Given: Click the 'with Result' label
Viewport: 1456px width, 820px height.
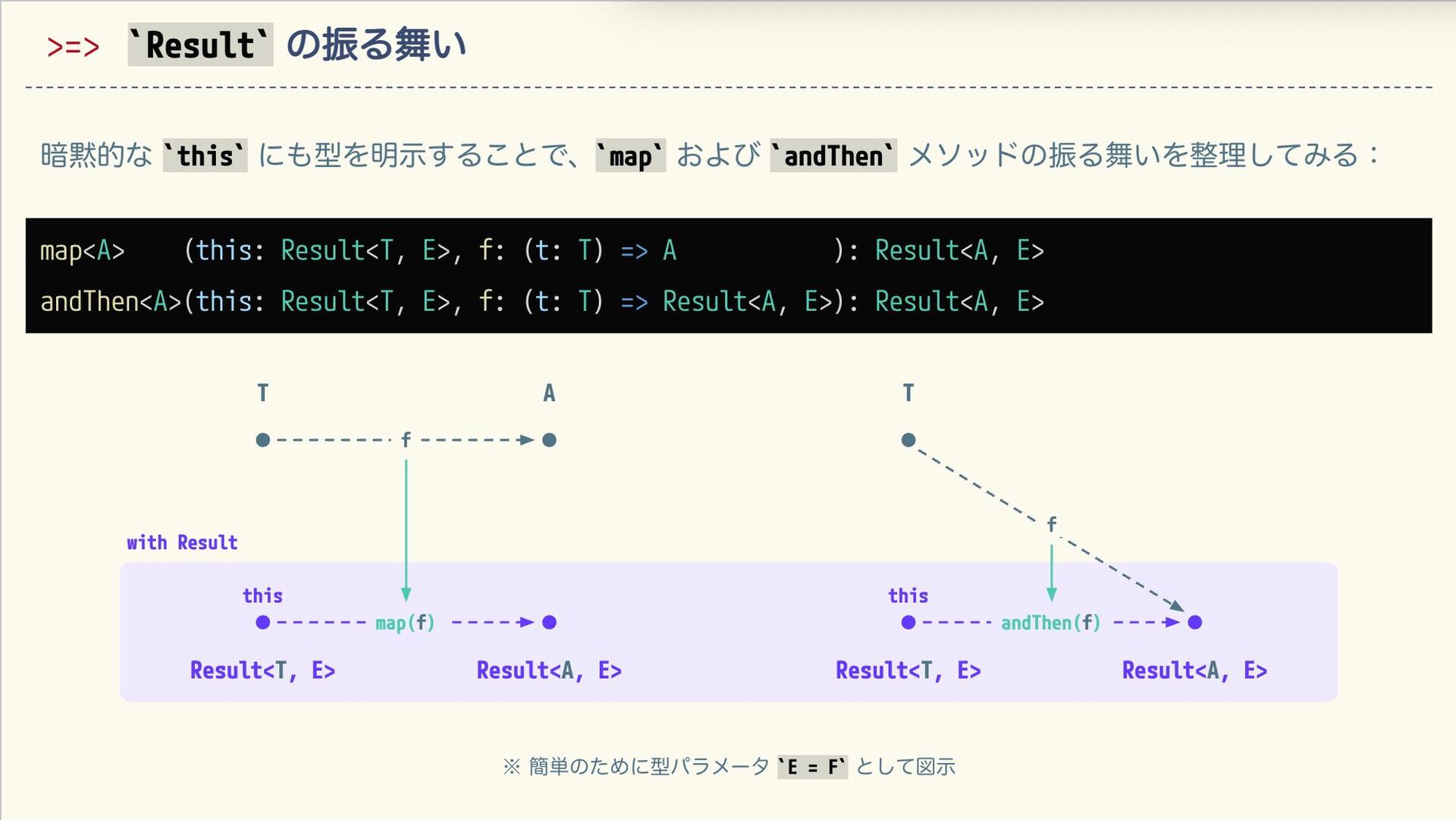Looking at the screenshot, I should pos(182,542).
